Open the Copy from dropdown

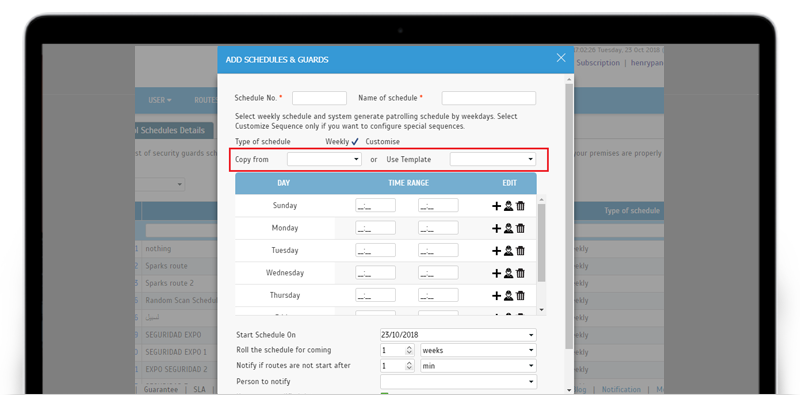click(324, 159)
